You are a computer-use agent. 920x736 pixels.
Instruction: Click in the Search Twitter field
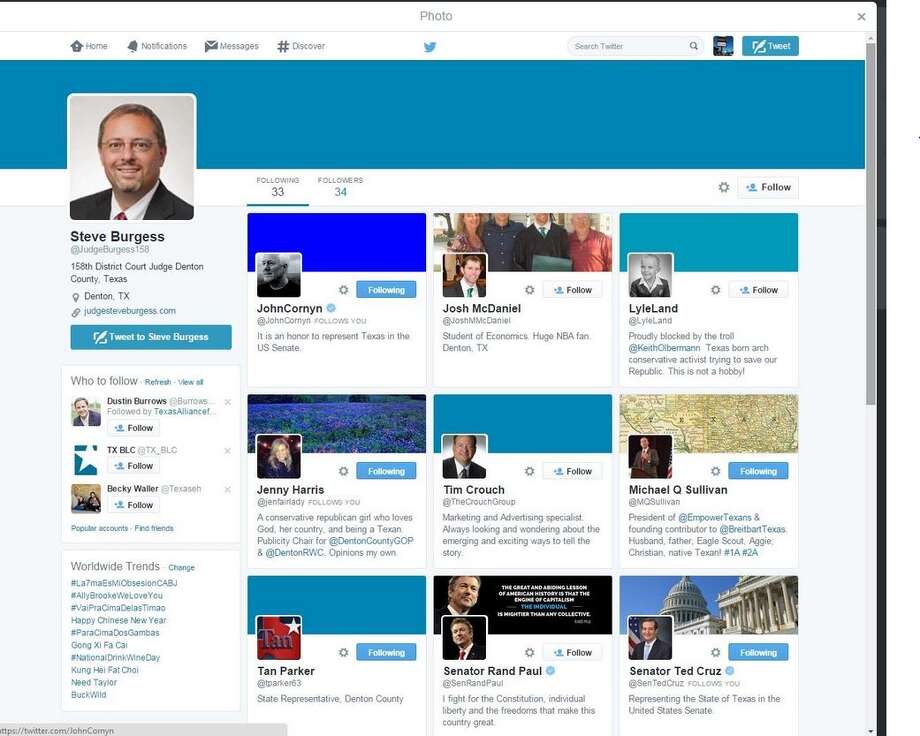pos(628,46)
